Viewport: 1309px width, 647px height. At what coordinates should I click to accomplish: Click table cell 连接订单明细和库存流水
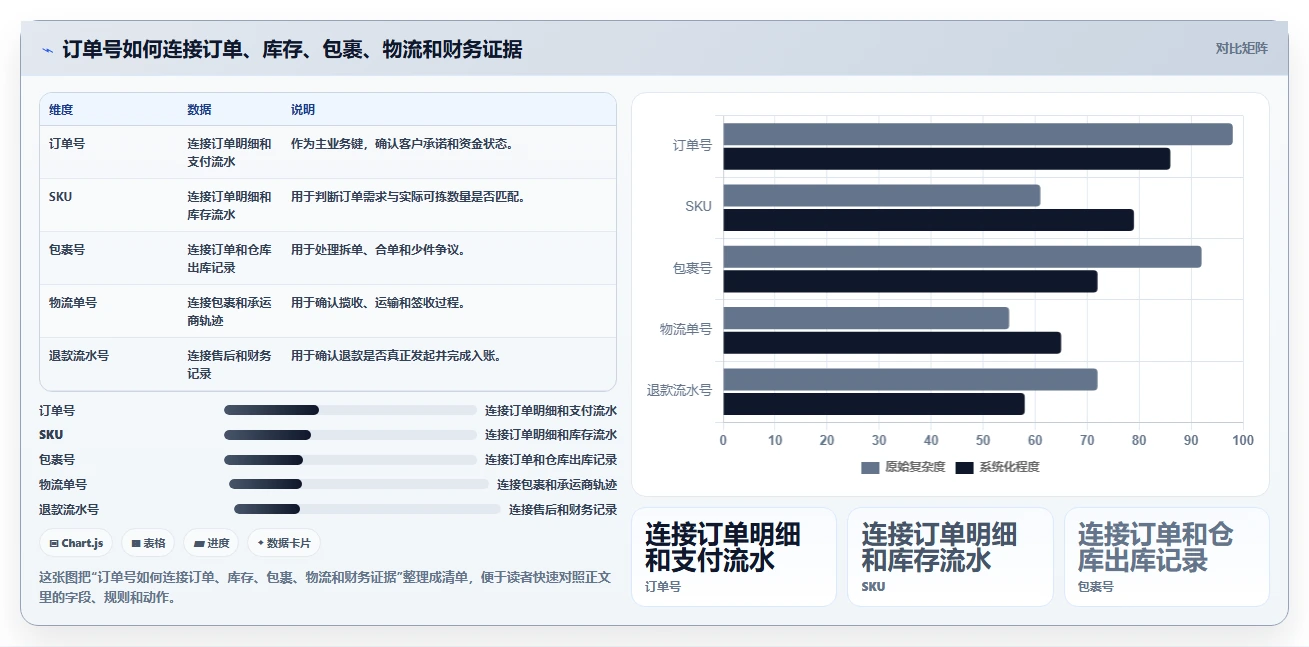coord(229,206)
